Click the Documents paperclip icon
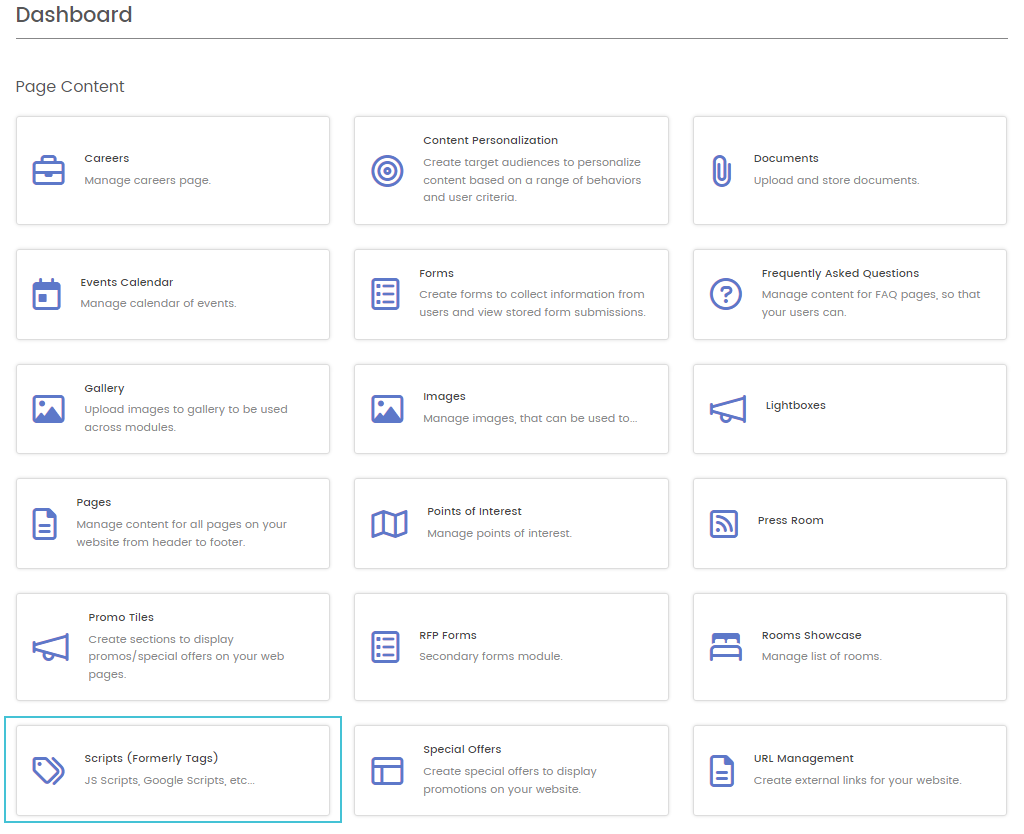Image resolution: width=1024 pixels, height=834 pixels. 722,171
